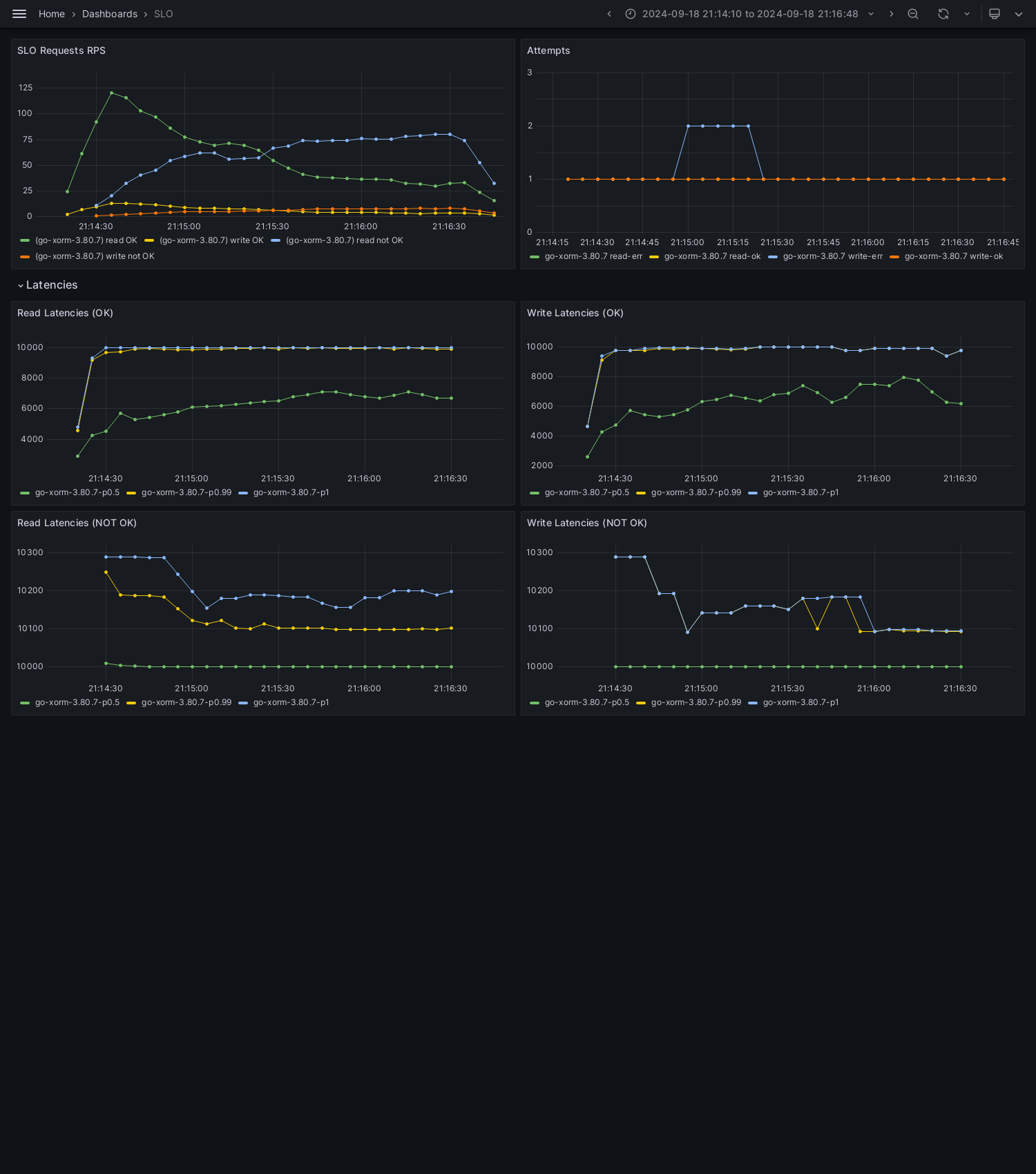1036x1174 pixels.
Task: Click blue write-err color swatch in Attempts legend
Action: click(773, 256)
